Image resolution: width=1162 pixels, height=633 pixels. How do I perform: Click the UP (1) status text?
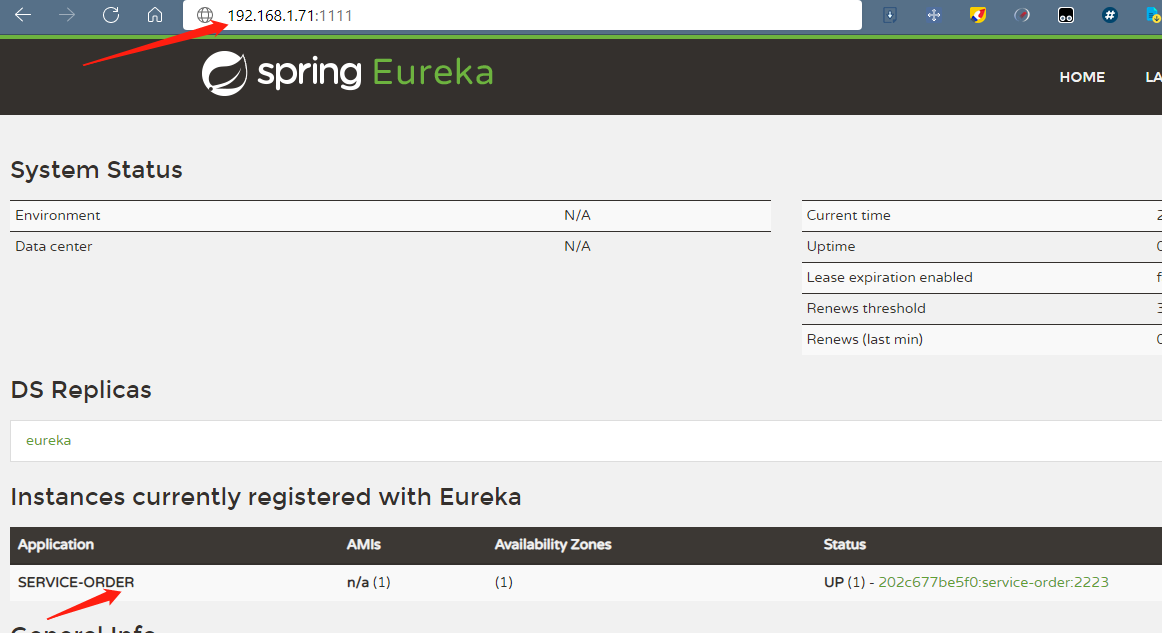click(844, 582)
